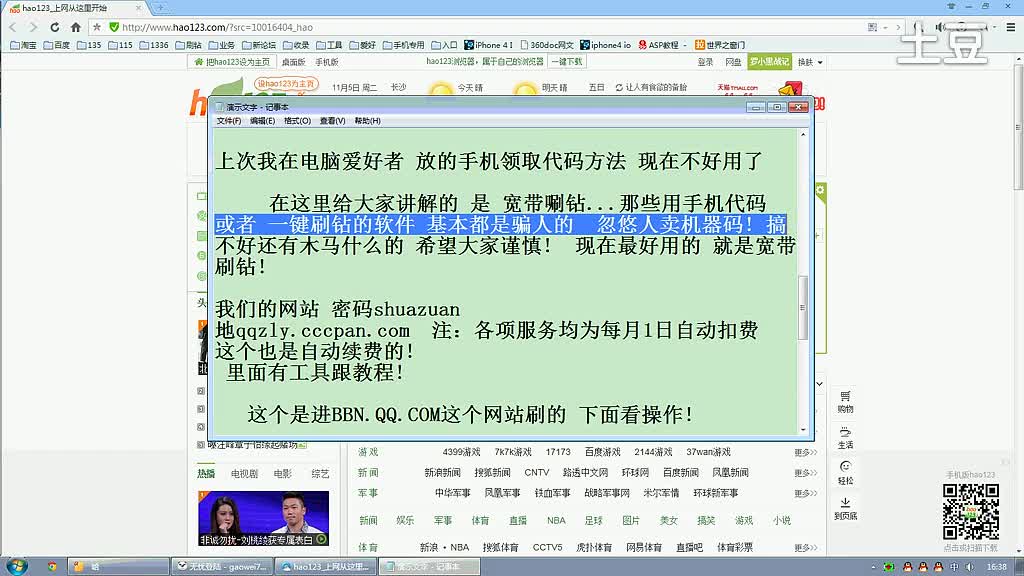The height and width of the screenshot is (576, 1024).
Task: Open the 电影 tab
Action: click(283, 473)
